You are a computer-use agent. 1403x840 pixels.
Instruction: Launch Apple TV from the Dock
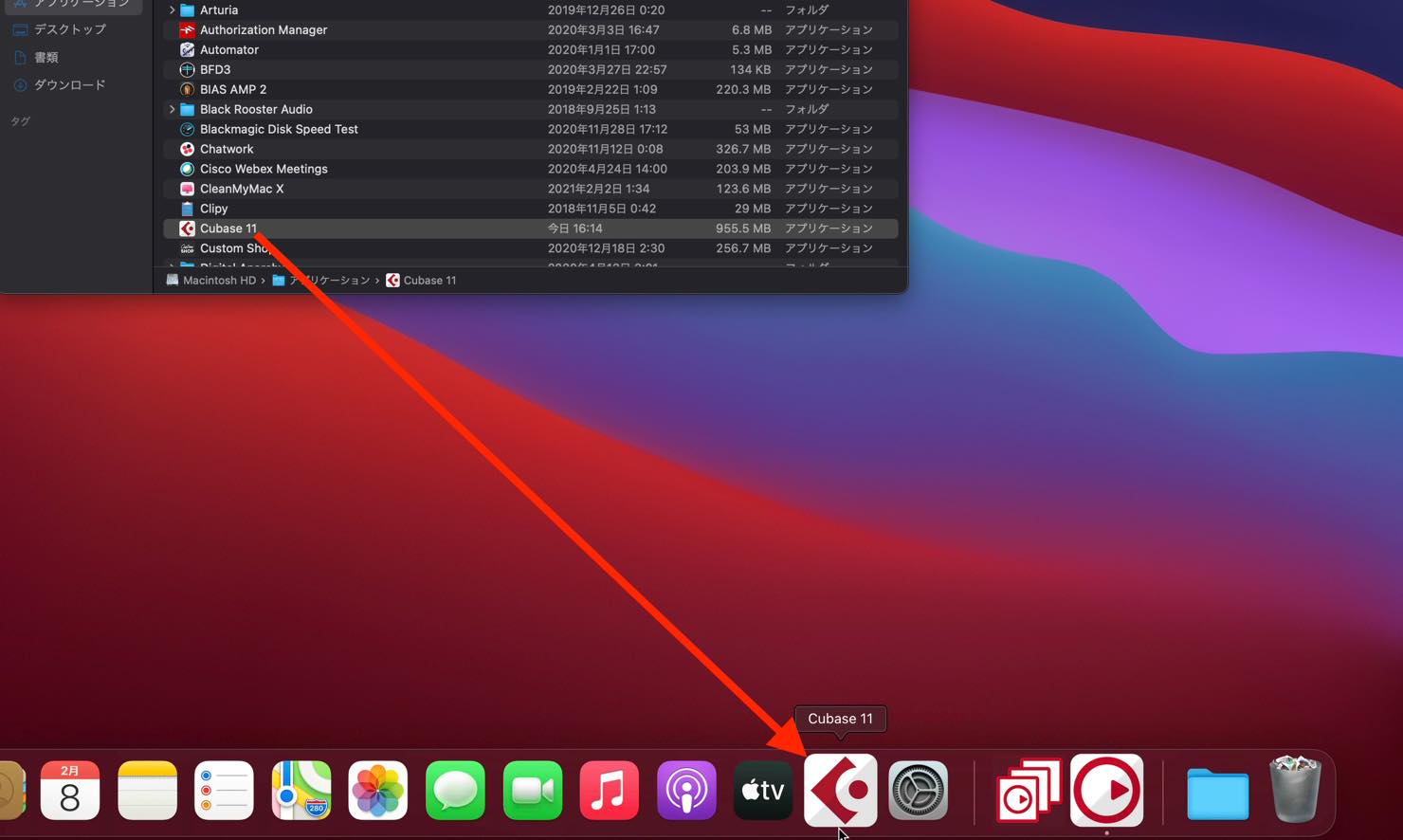(x=763, y=791)
